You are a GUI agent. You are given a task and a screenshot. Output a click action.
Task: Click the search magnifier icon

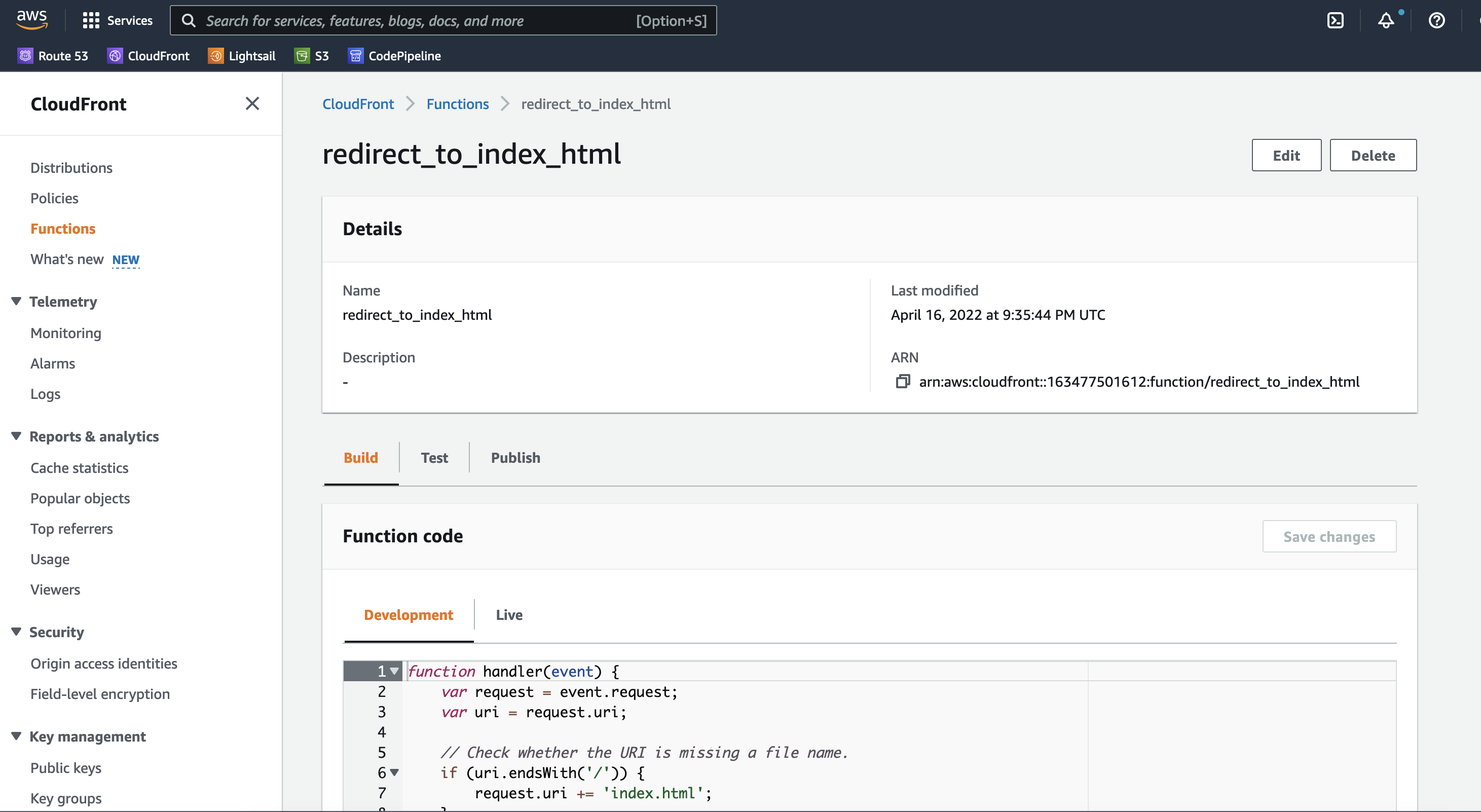pyautogui.click(x=189, y=21)
